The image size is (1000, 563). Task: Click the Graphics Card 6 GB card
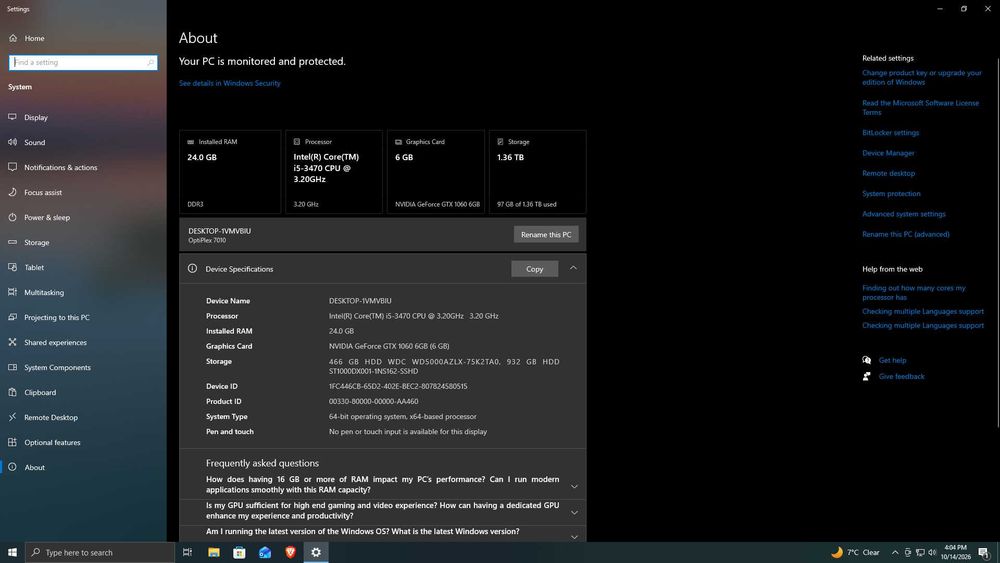point(436,172)
